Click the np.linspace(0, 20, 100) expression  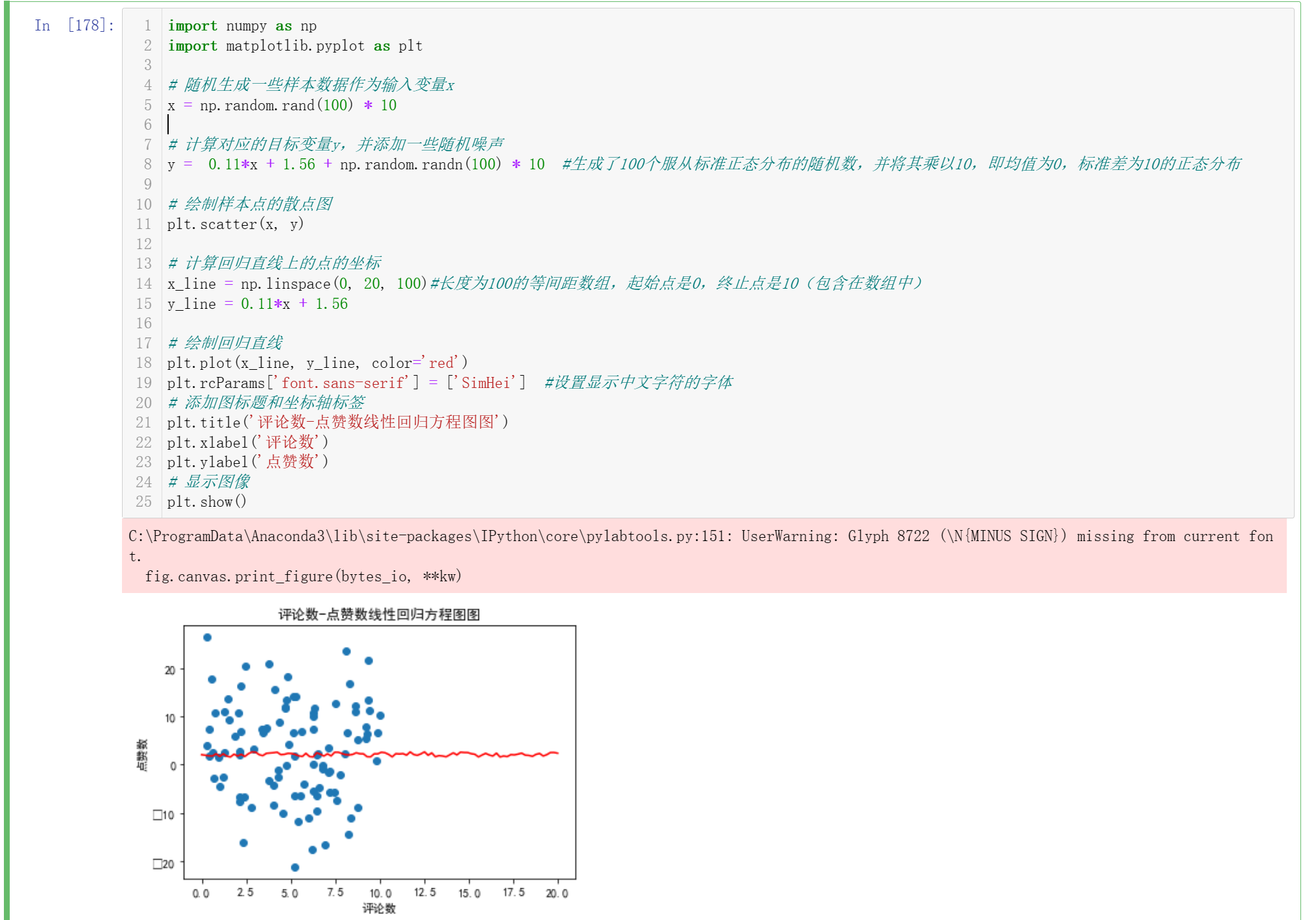334,284
